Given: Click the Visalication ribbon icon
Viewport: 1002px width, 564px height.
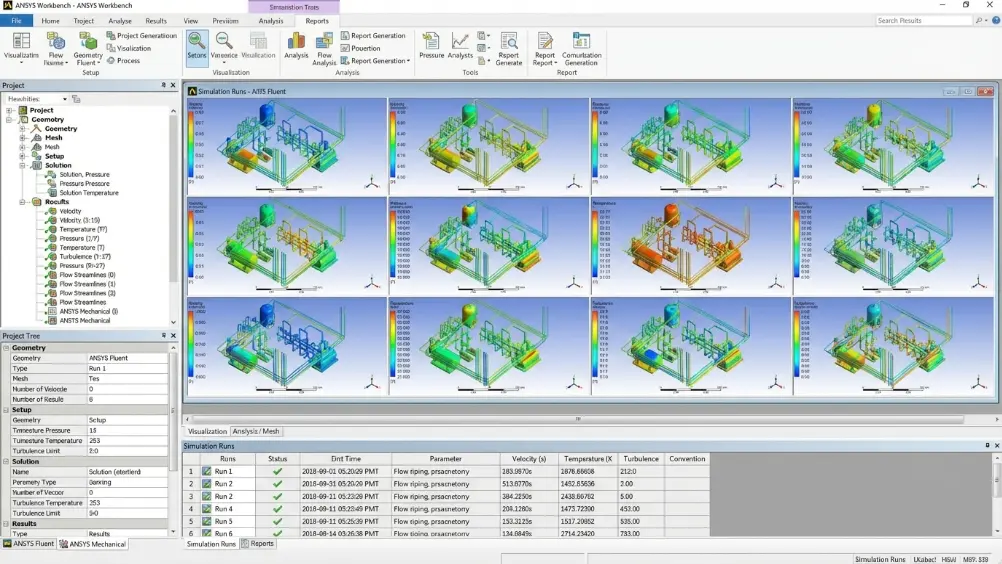Looking at the screenshot, I should (x=111, y=48).
